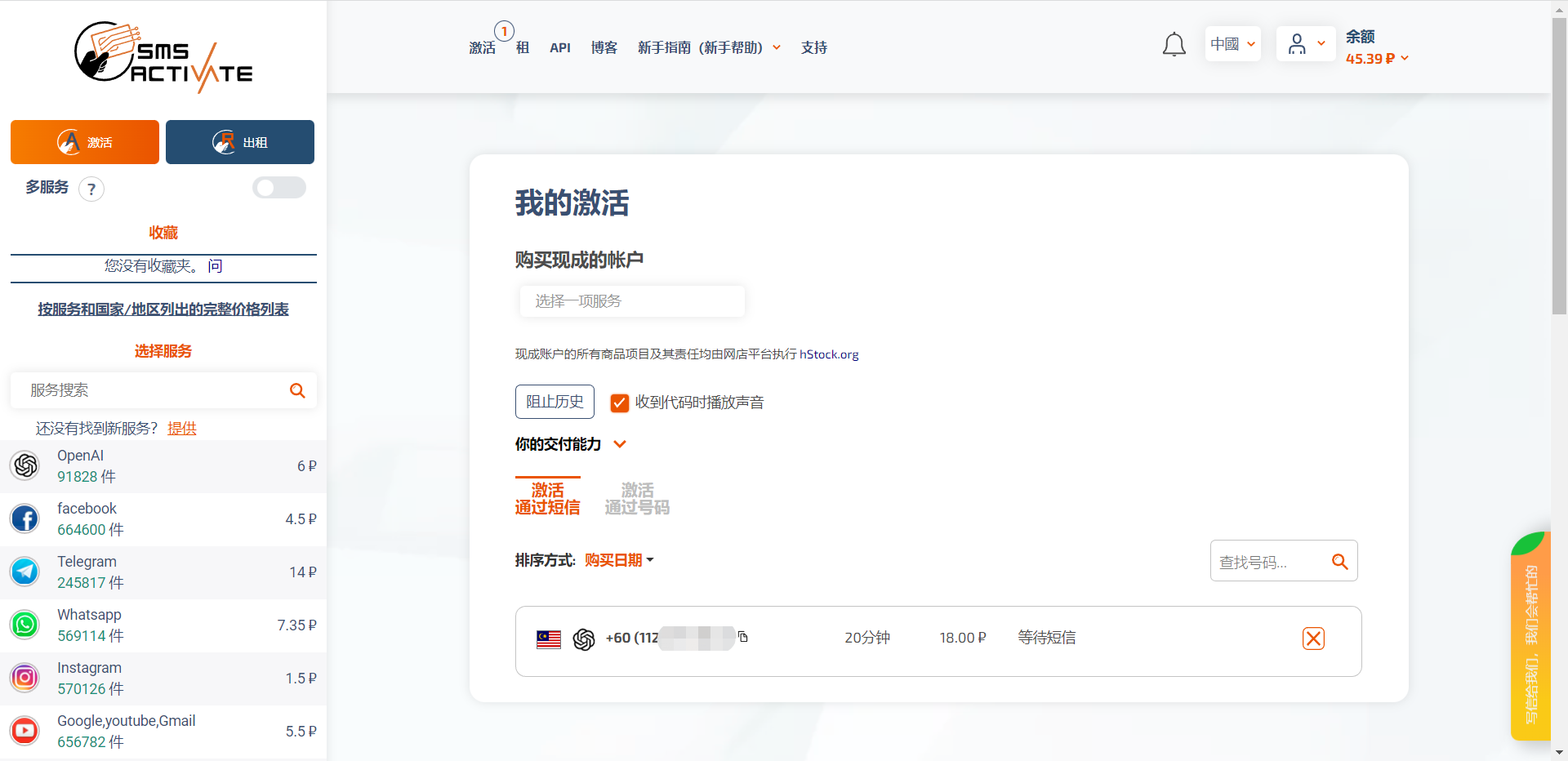Uncheck play sound when code received
The height and width of the screenshot is (761, 1568).
620,403
